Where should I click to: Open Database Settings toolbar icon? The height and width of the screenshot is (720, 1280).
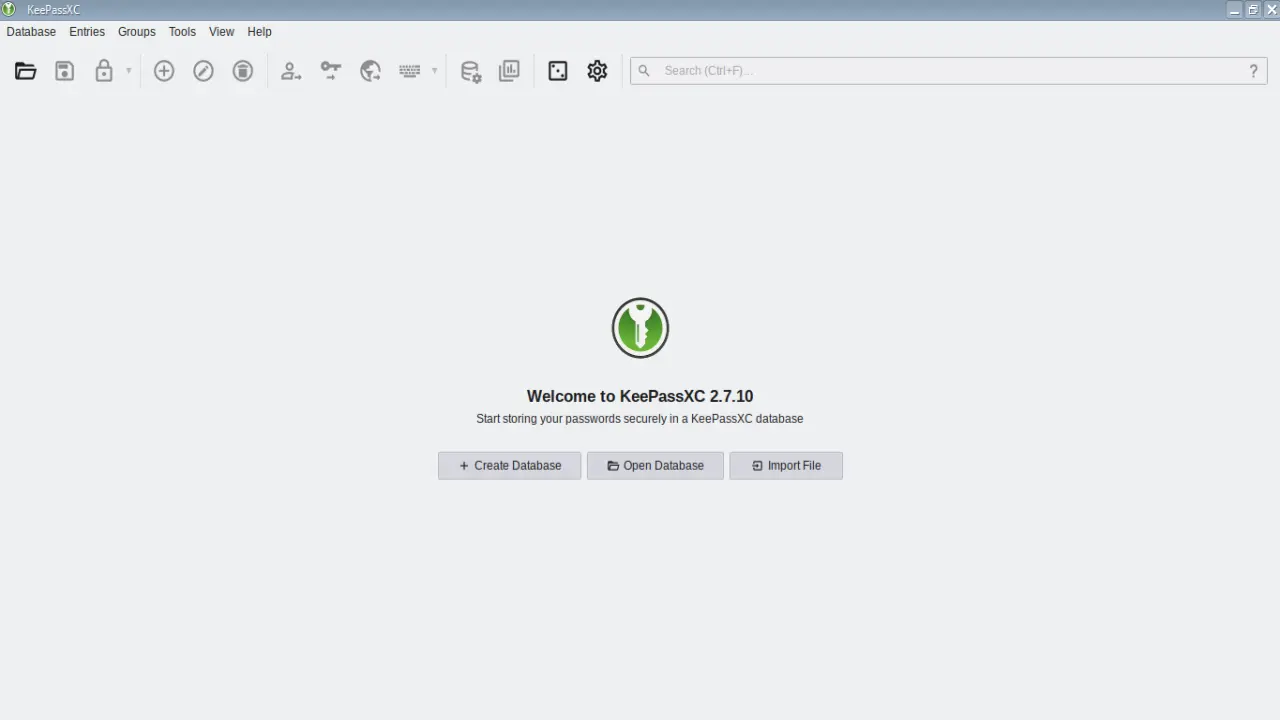click(x=470, y=71)
